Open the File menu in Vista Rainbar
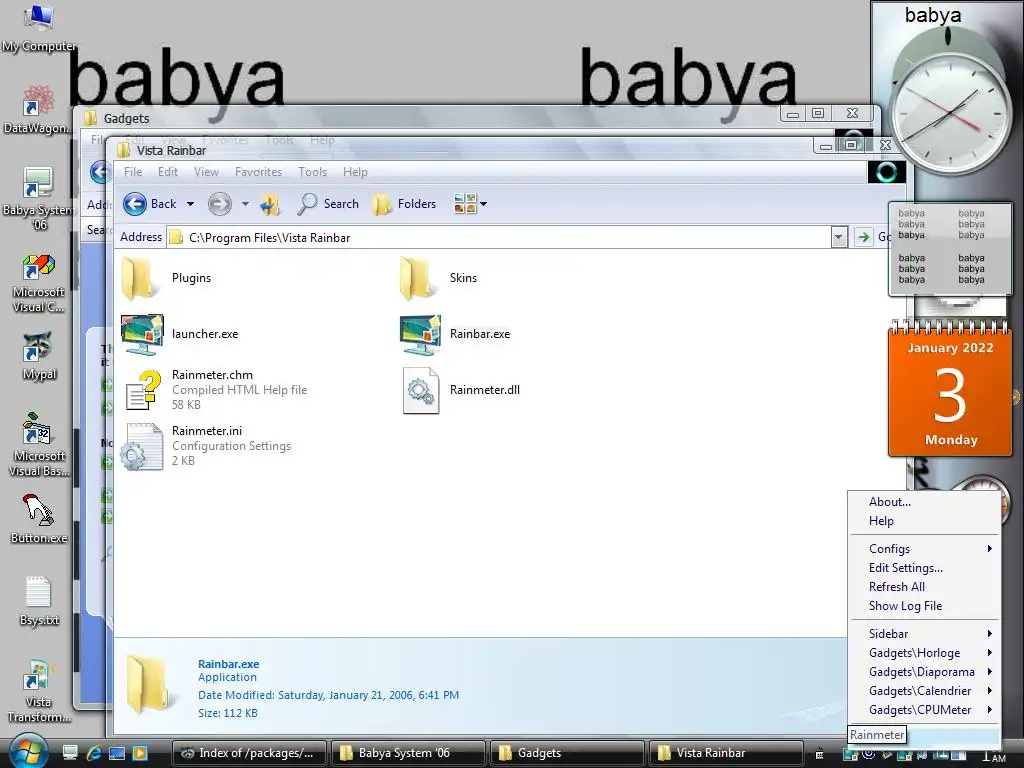 click(x=133, y=172)
